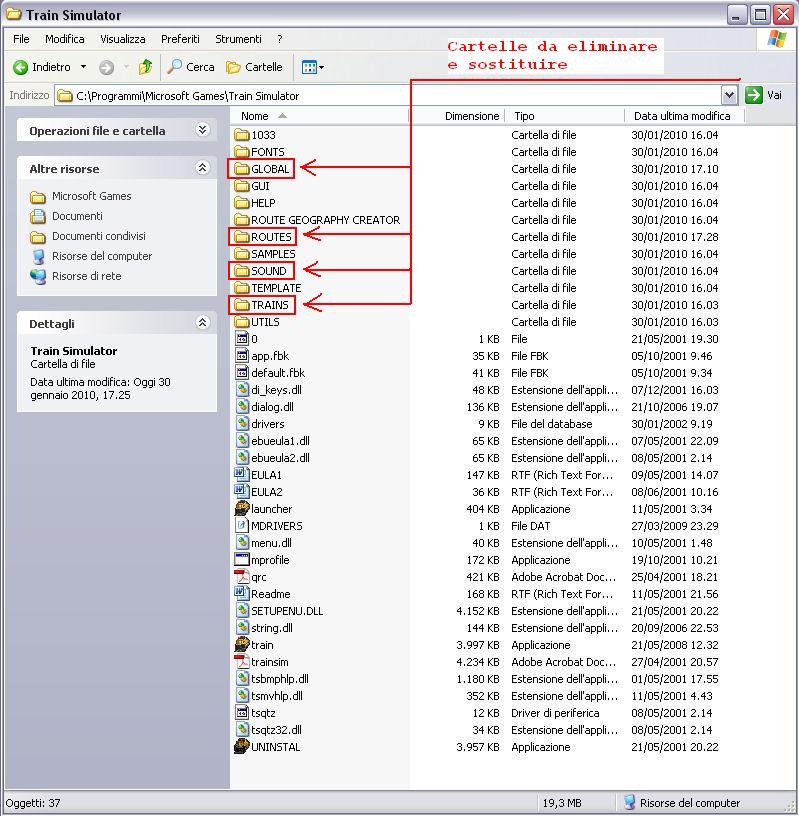Open the ? help menu
The image size is (799, 816).
[280, 39]
